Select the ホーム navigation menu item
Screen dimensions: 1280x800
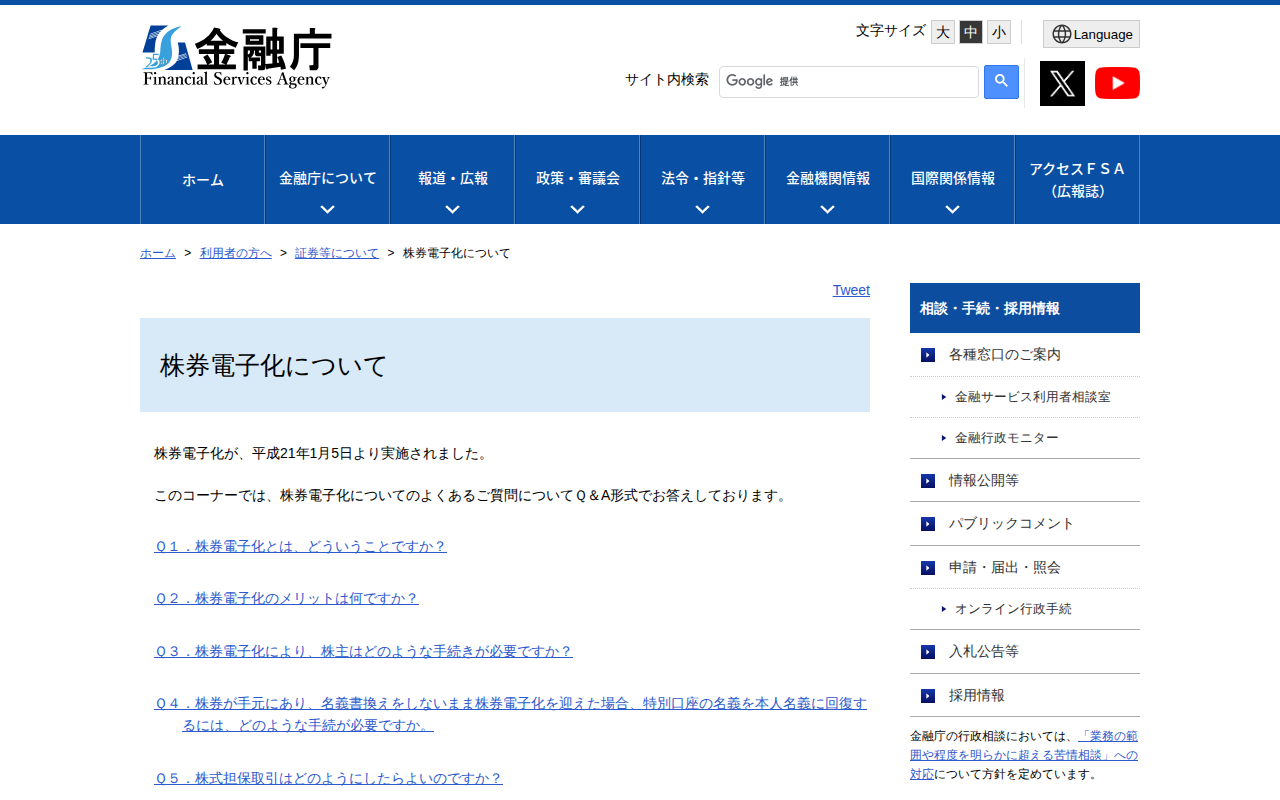pyautogui.click(x=202, y=179)
